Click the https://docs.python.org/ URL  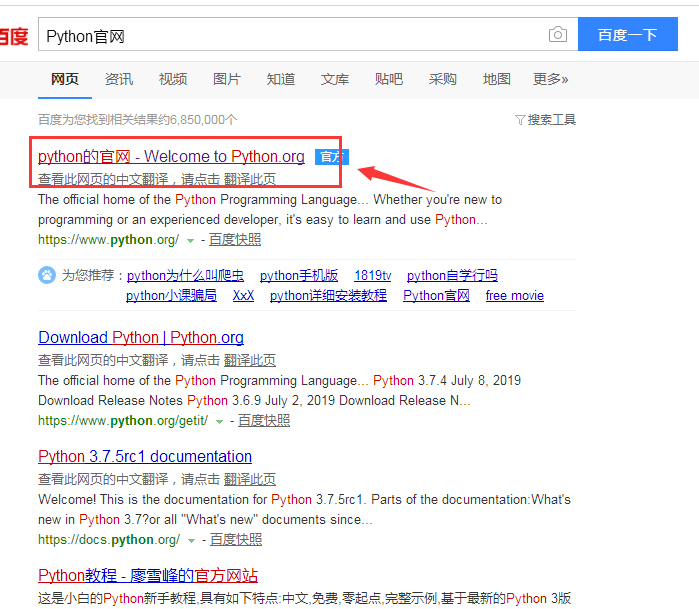(109, 540)
